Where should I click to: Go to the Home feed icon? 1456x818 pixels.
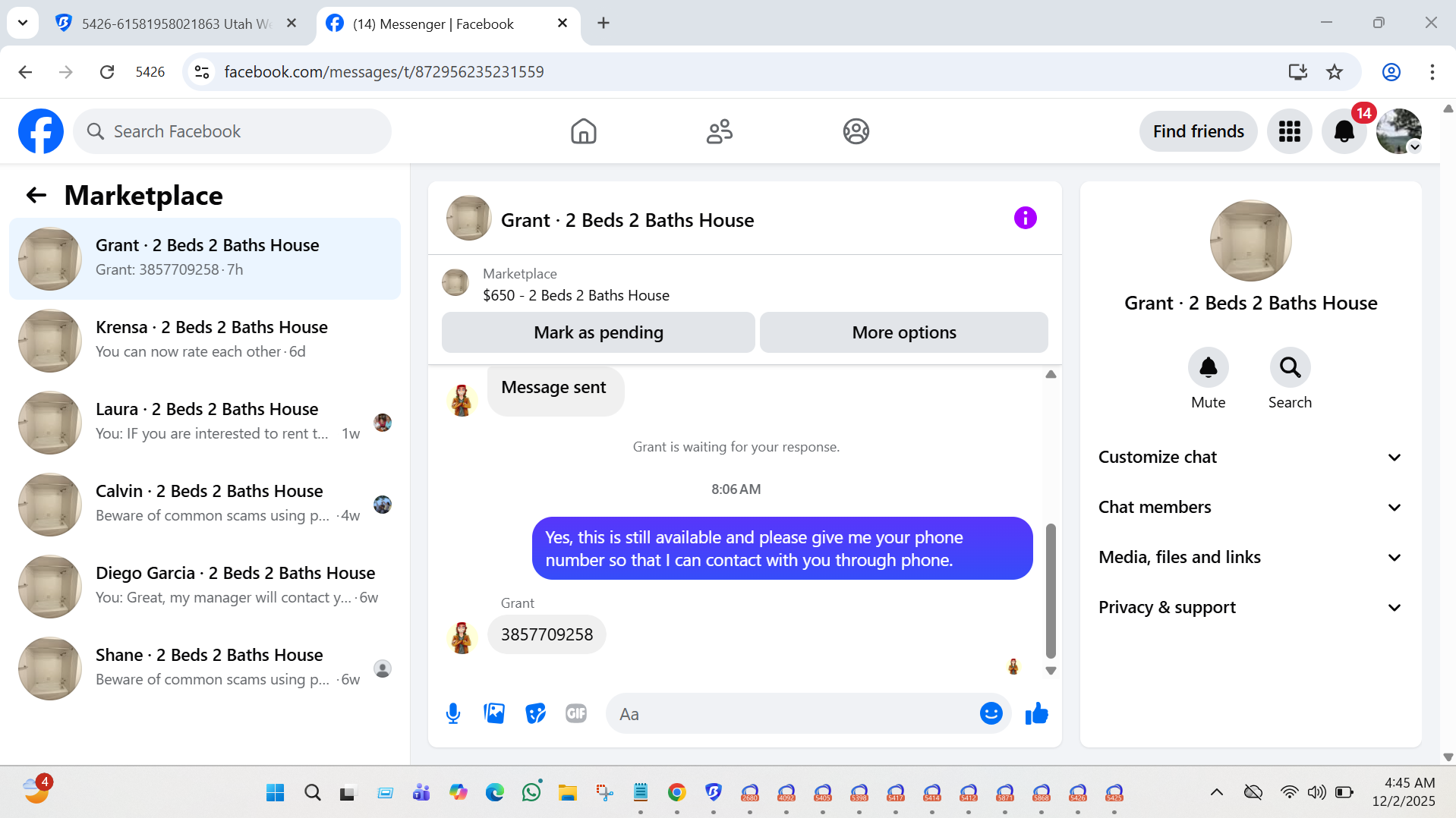(583, 131)
